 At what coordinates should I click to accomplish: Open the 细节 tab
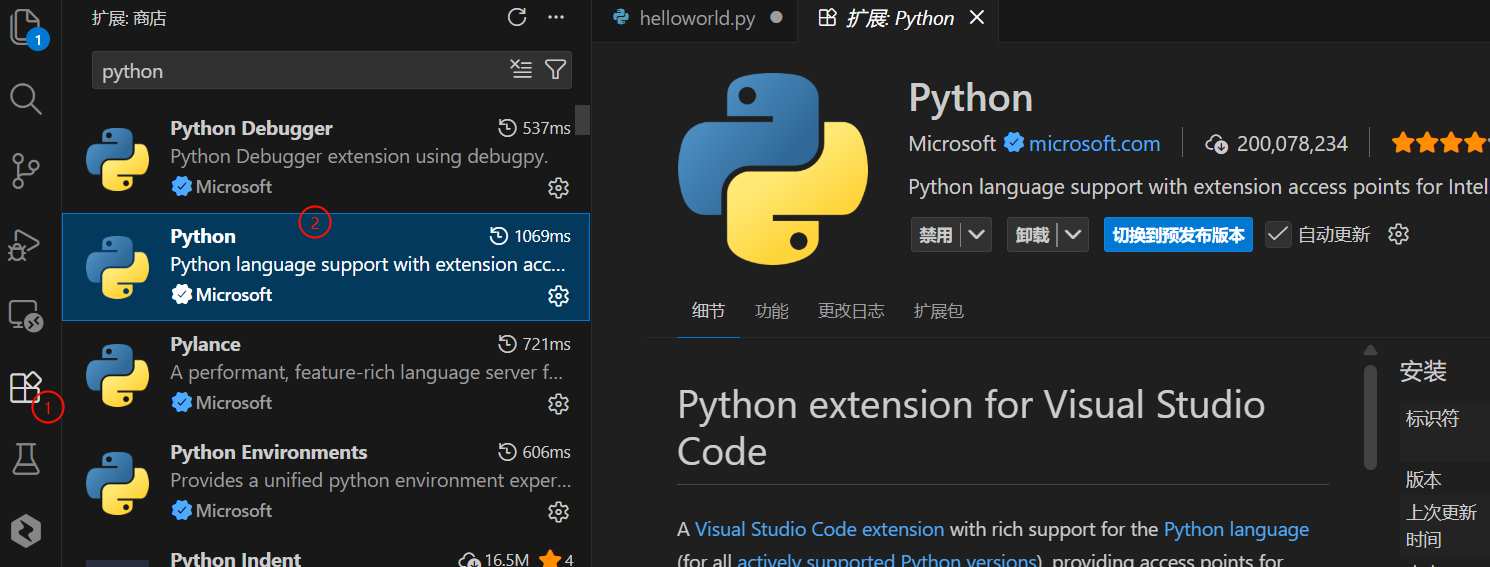pyautogui.click(x=708, y=311)
